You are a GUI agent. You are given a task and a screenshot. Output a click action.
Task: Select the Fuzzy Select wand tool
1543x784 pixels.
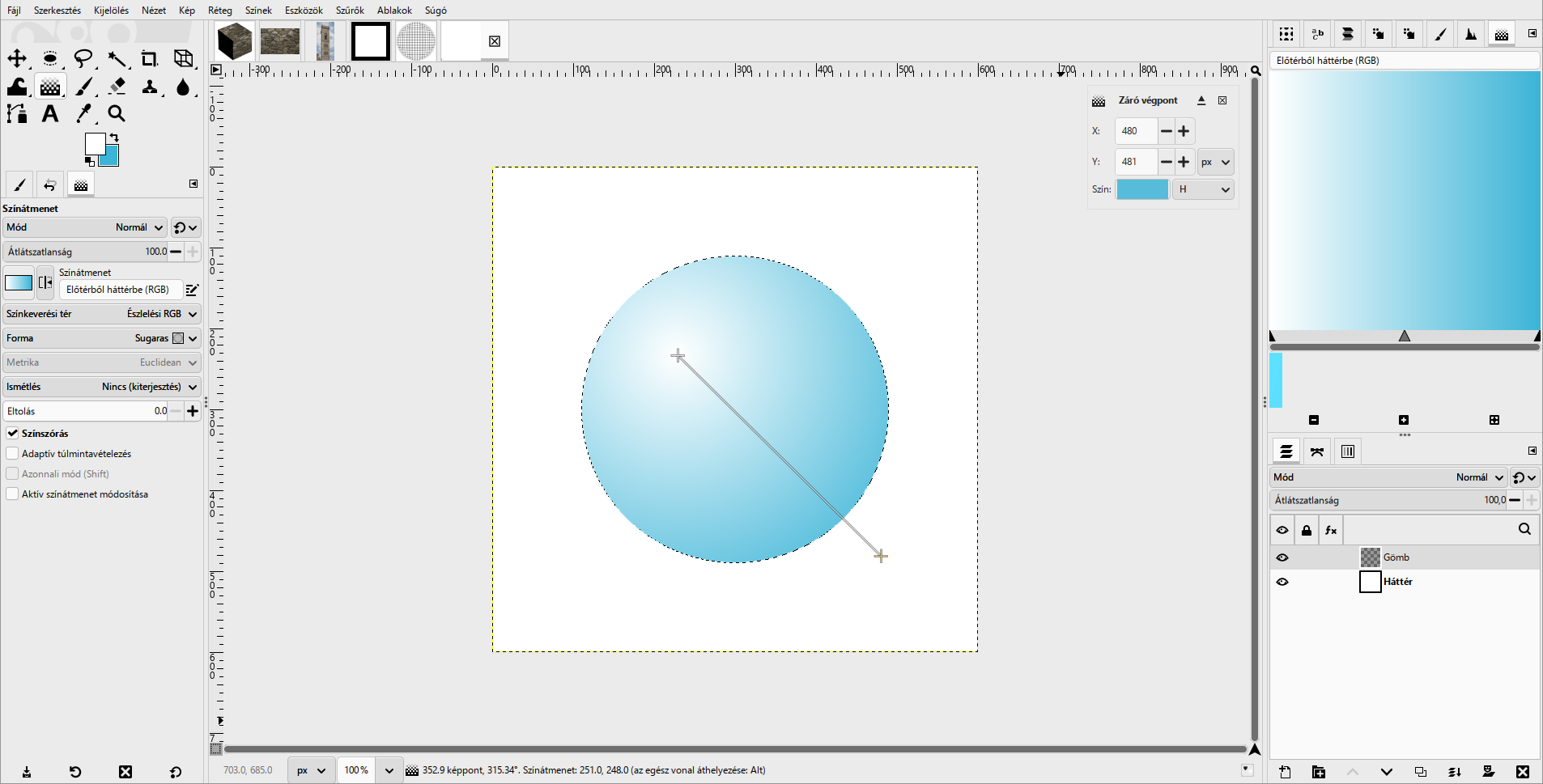click(x=117, y=58)
